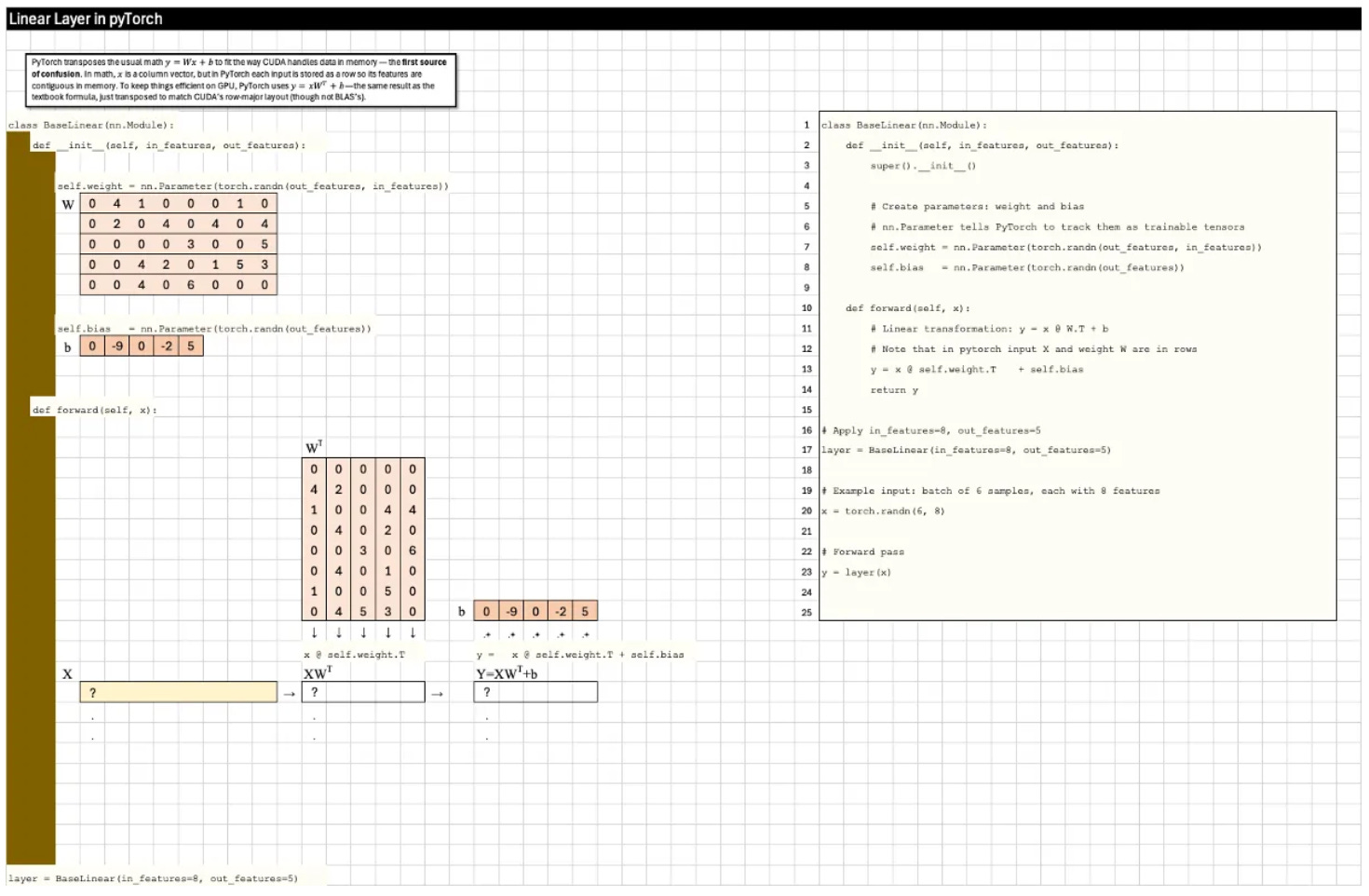The width and height of the screenshot is (1369, 896).
Task: Click 'self.bias = nn.Parameter' on code panel line 8
Action: pyautogui.click(x=1027, y=268)
